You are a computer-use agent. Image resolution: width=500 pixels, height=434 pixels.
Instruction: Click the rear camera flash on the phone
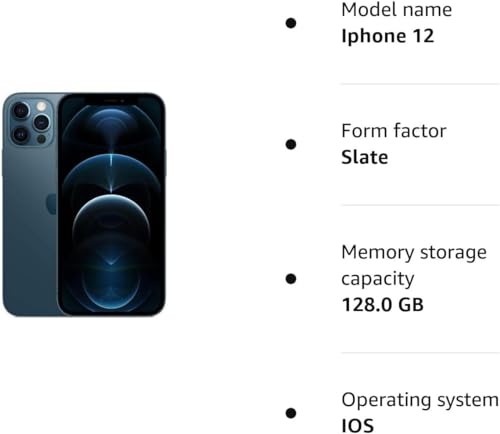(41, 106)
